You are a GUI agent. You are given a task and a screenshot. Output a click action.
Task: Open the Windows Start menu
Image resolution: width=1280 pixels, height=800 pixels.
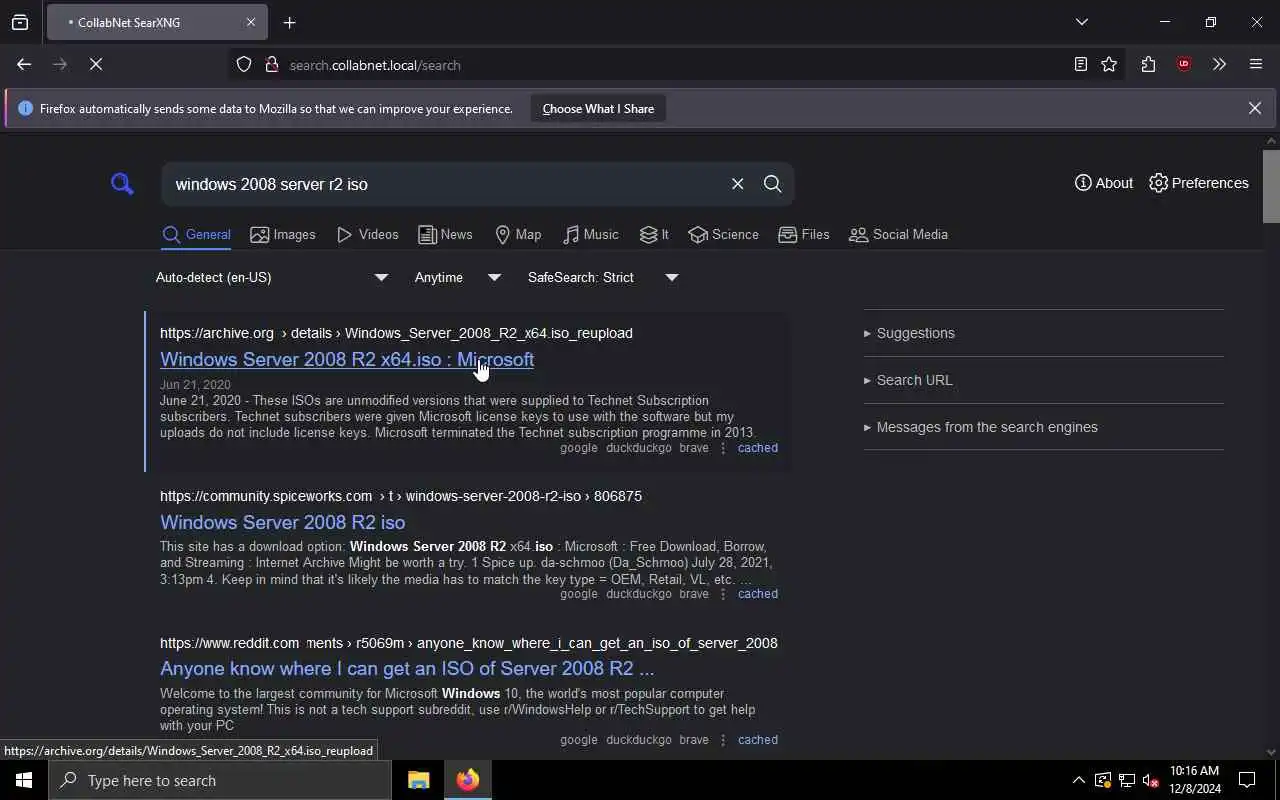tap(24, 780)
